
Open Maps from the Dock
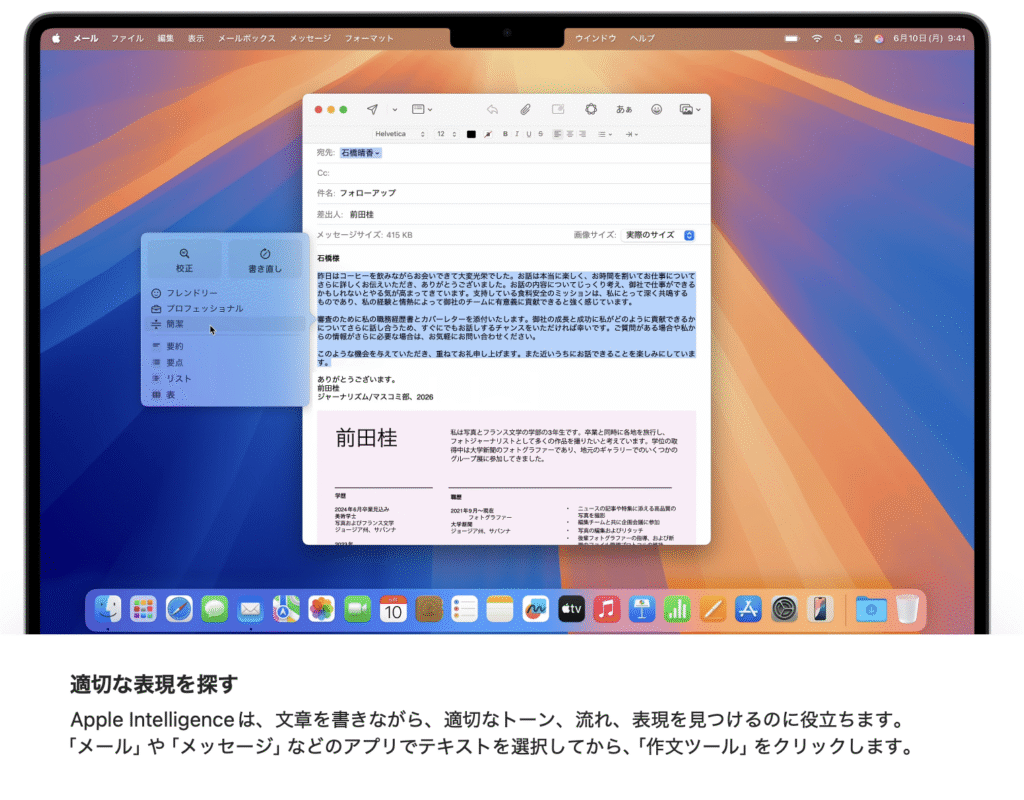pyautogui.click(x=285, y=609)
